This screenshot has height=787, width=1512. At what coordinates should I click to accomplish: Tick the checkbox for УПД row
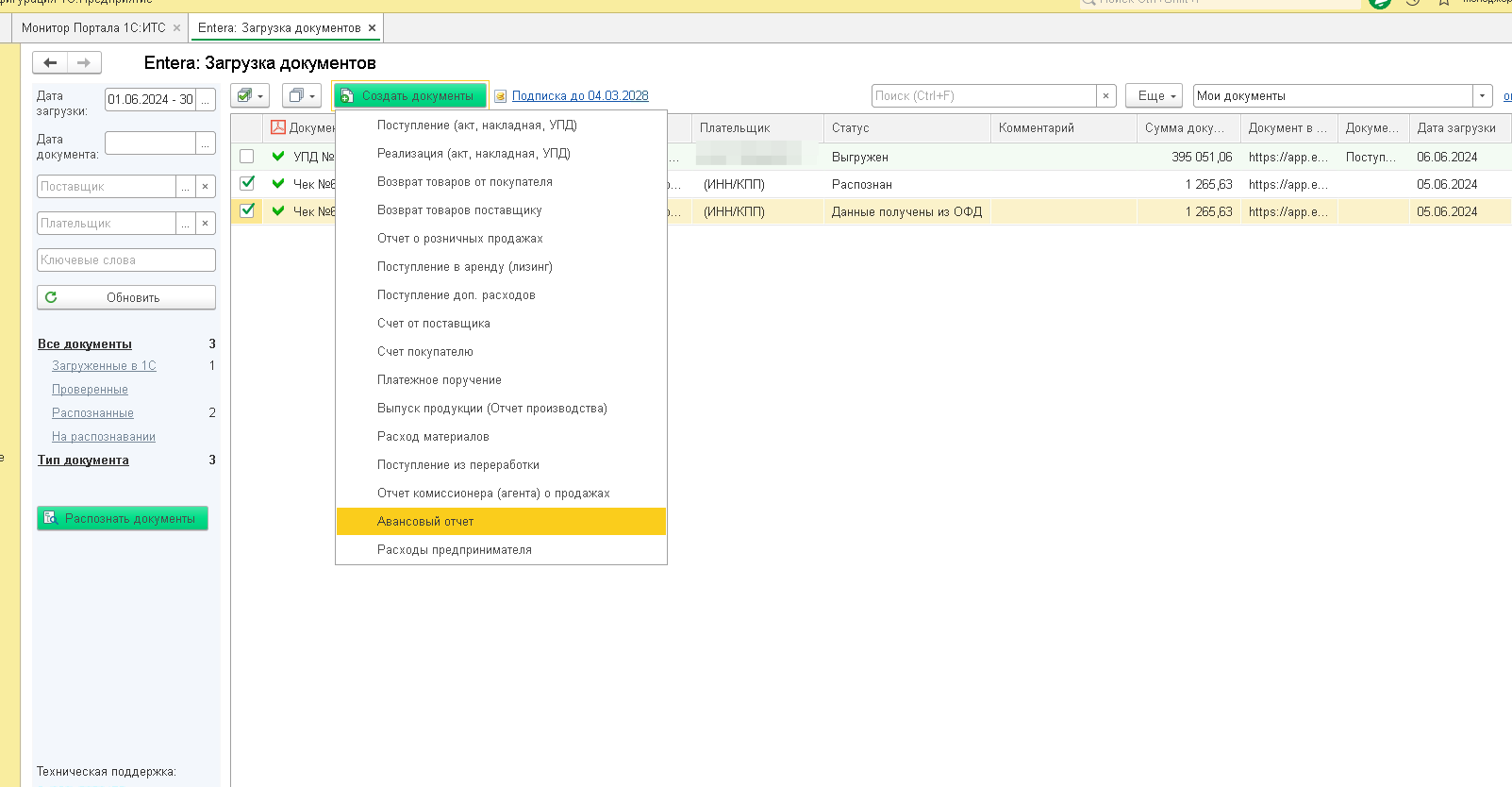coord(247,157)
